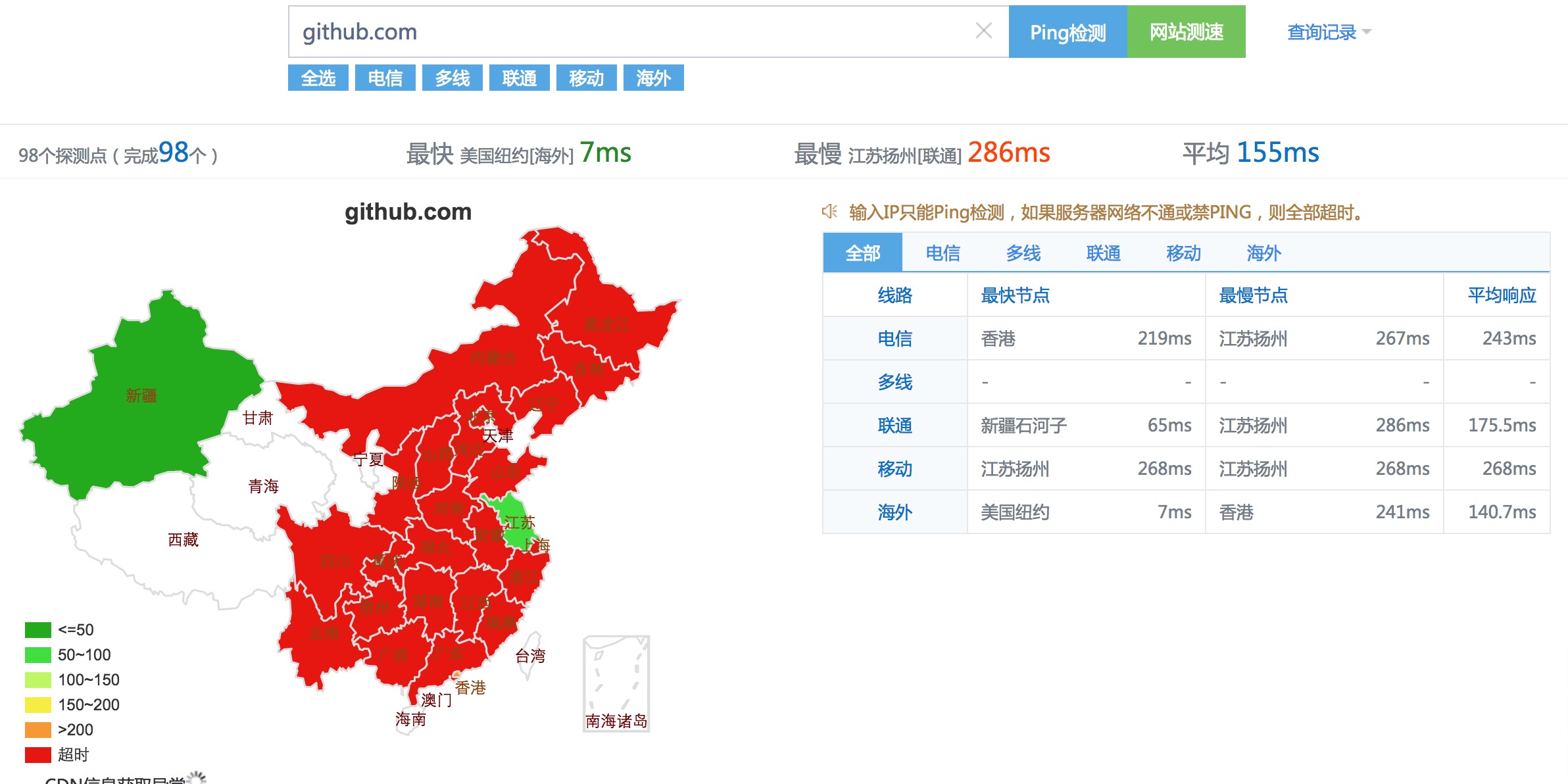Click the Ping检测 button
Viewport: 1568px width, 784px height.
pos(1067,32)
